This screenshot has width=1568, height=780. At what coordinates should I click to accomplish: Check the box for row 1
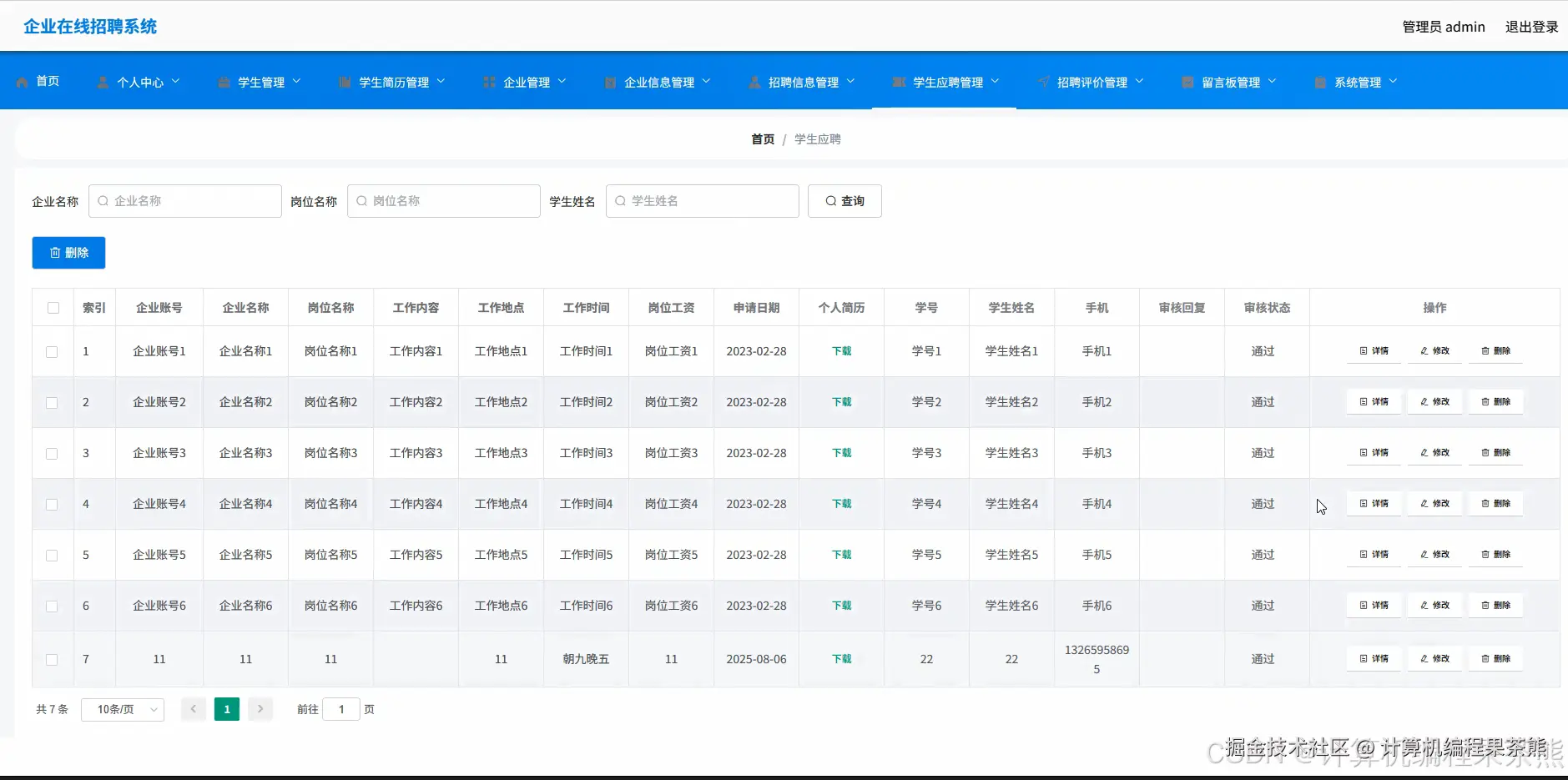tap(52, 352)
